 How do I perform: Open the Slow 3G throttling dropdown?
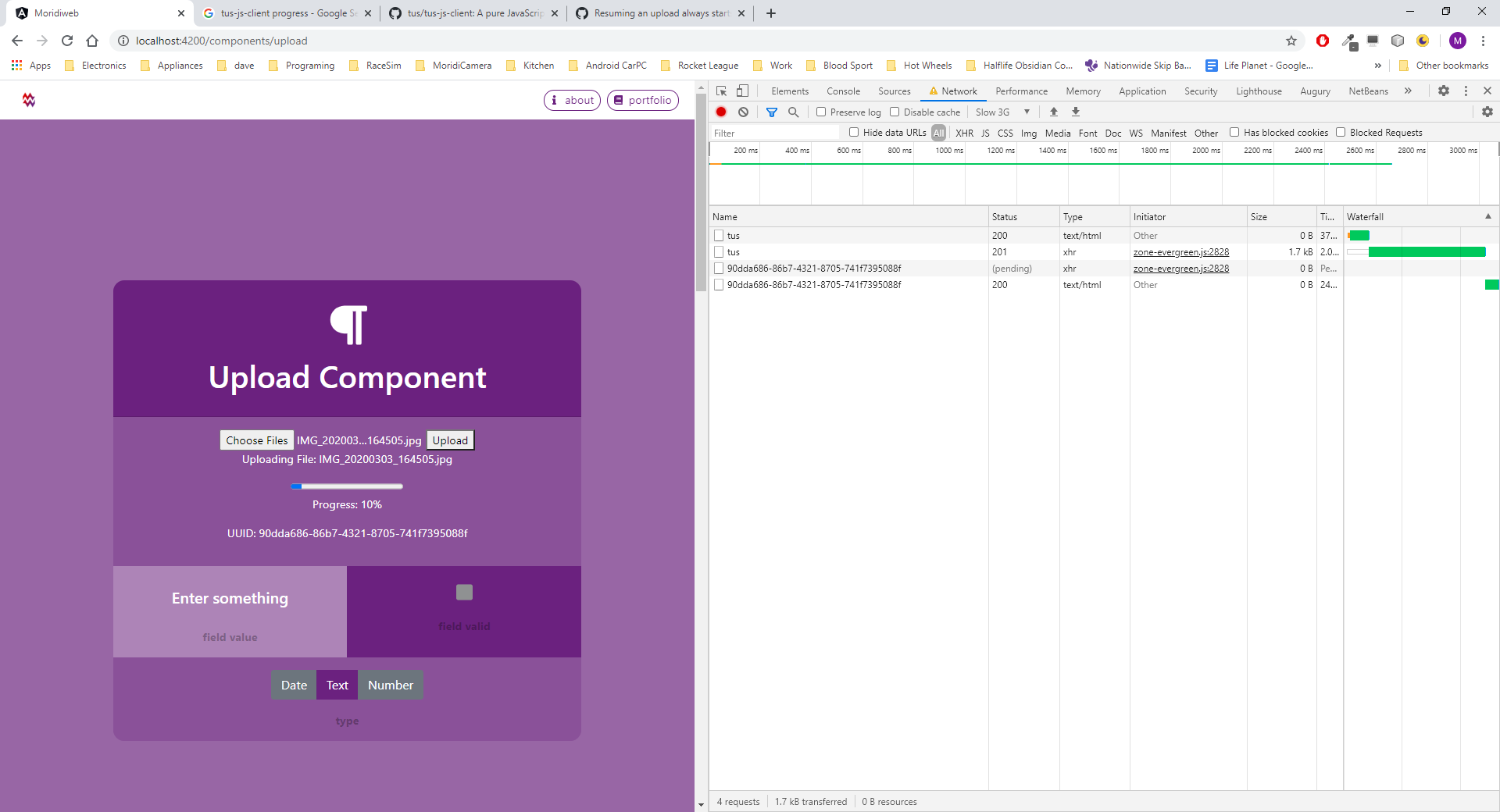(x=1002, y=112)
